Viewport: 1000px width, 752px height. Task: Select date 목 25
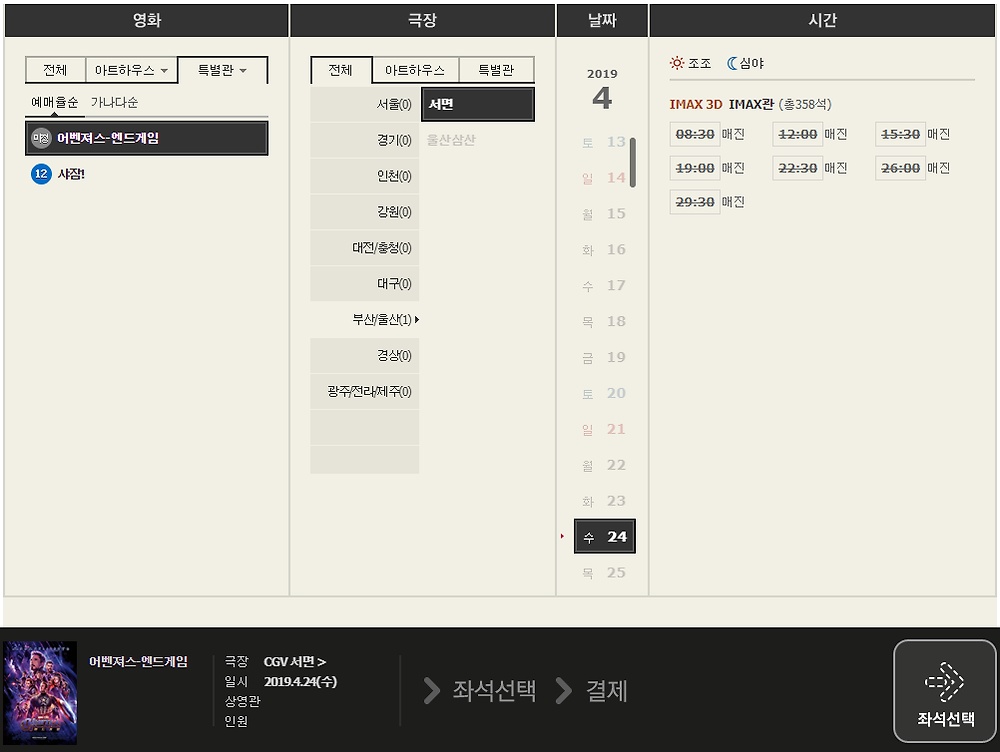(x=604, y=573)
